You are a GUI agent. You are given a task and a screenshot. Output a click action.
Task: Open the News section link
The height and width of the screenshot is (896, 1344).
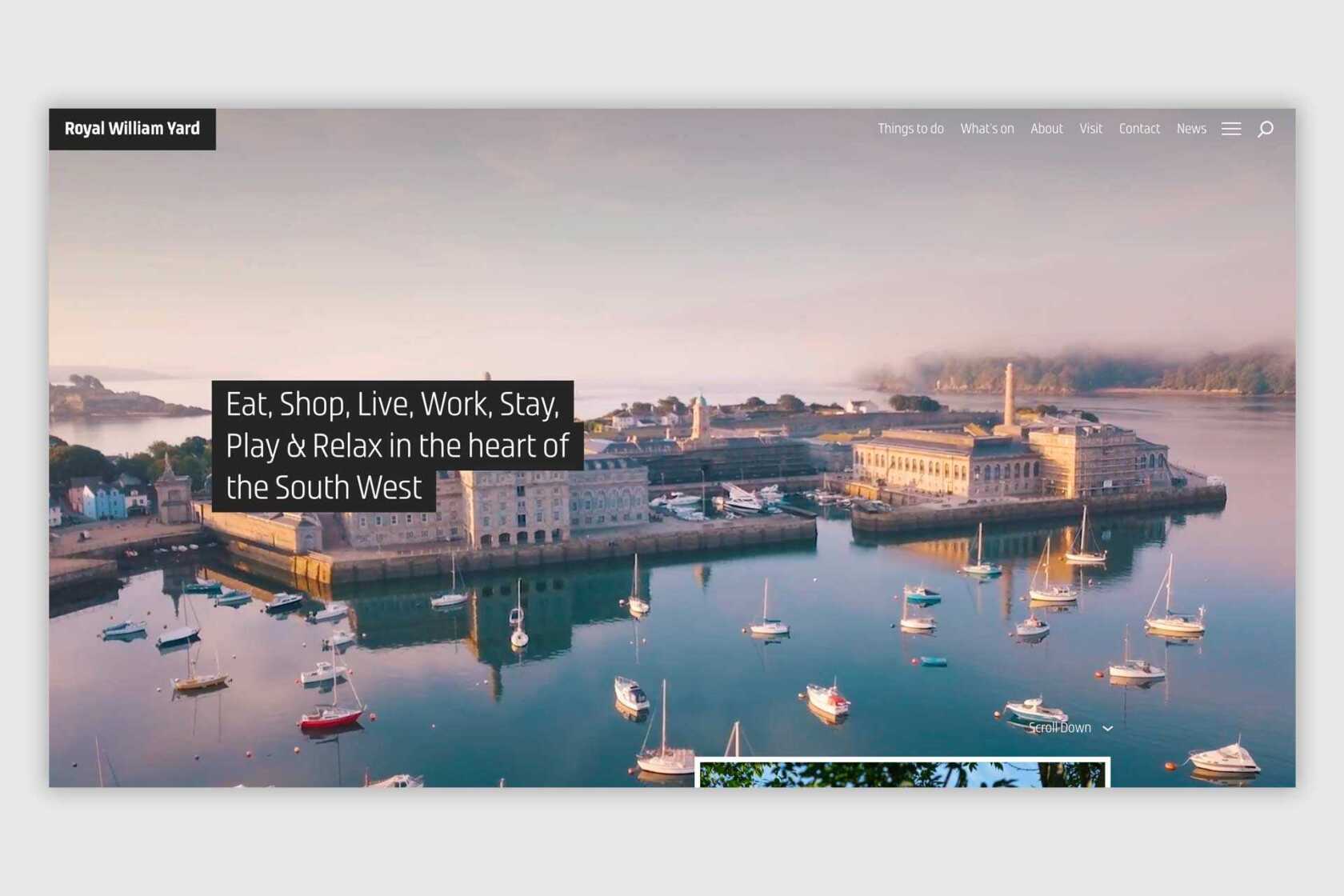point(1191,129)
